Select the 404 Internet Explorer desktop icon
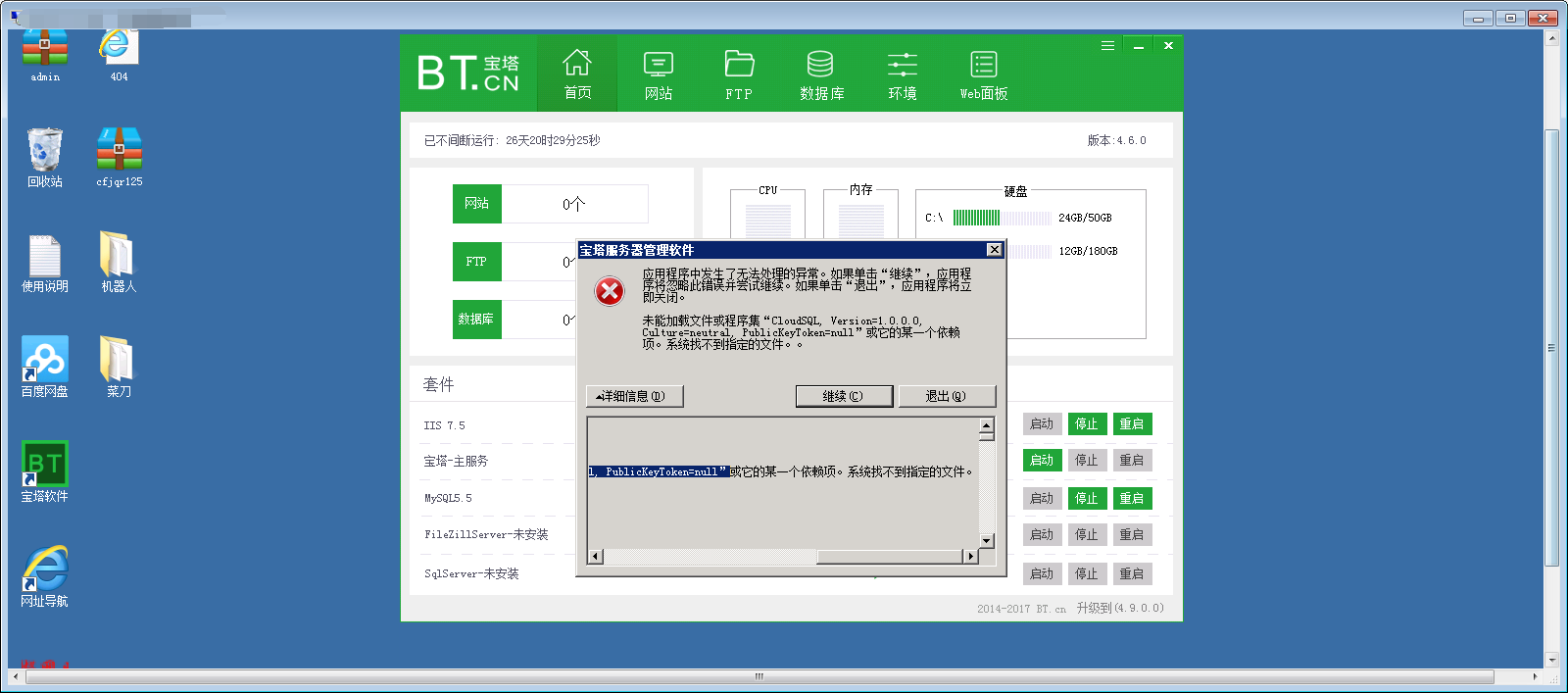Screen dimensions: 1568x693 pyautogui.click(x=119, y=56)
